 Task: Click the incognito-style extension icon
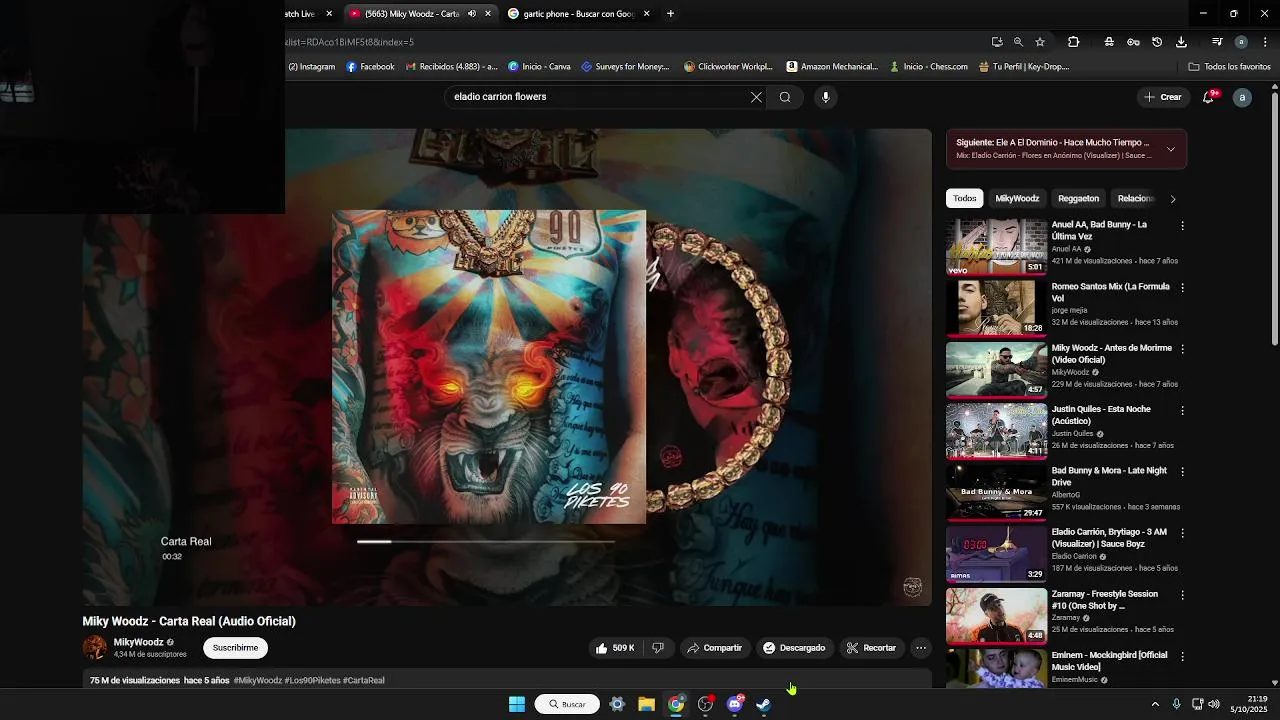(1109, 42)
